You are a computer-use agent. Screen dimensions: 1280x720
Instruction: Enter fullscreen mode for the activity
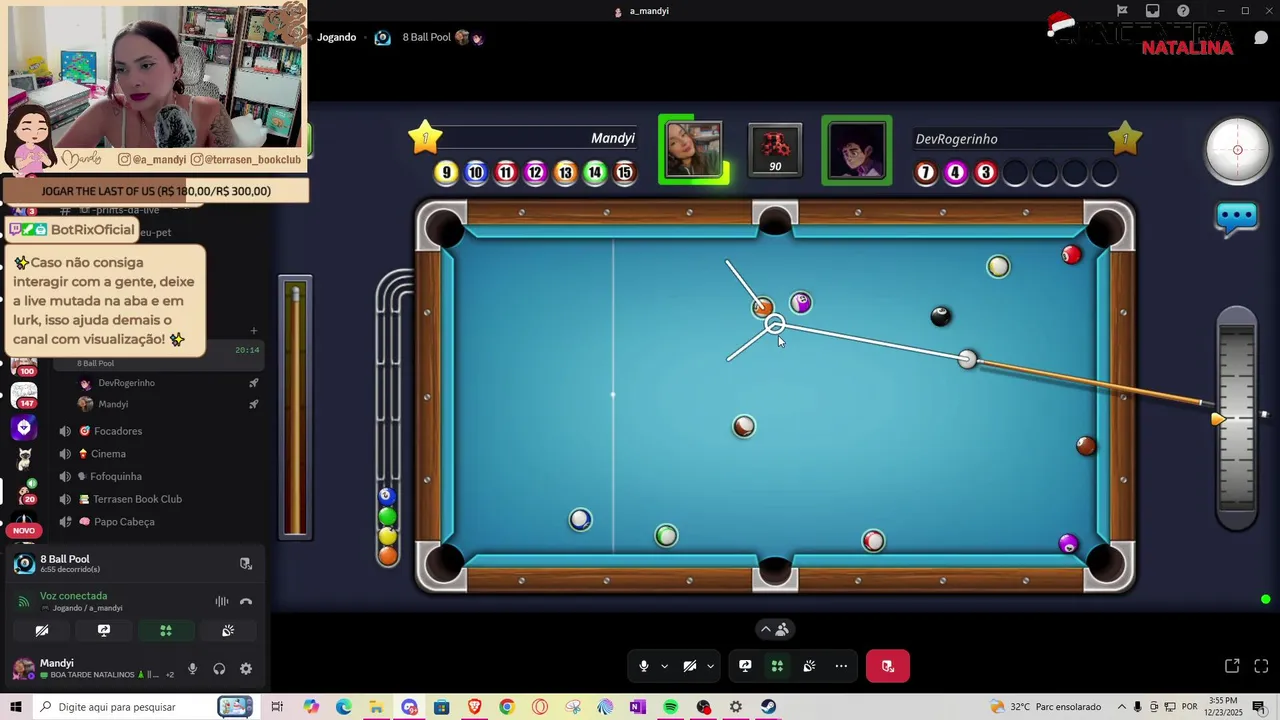pyautogui.click(x=1261, y=666)
